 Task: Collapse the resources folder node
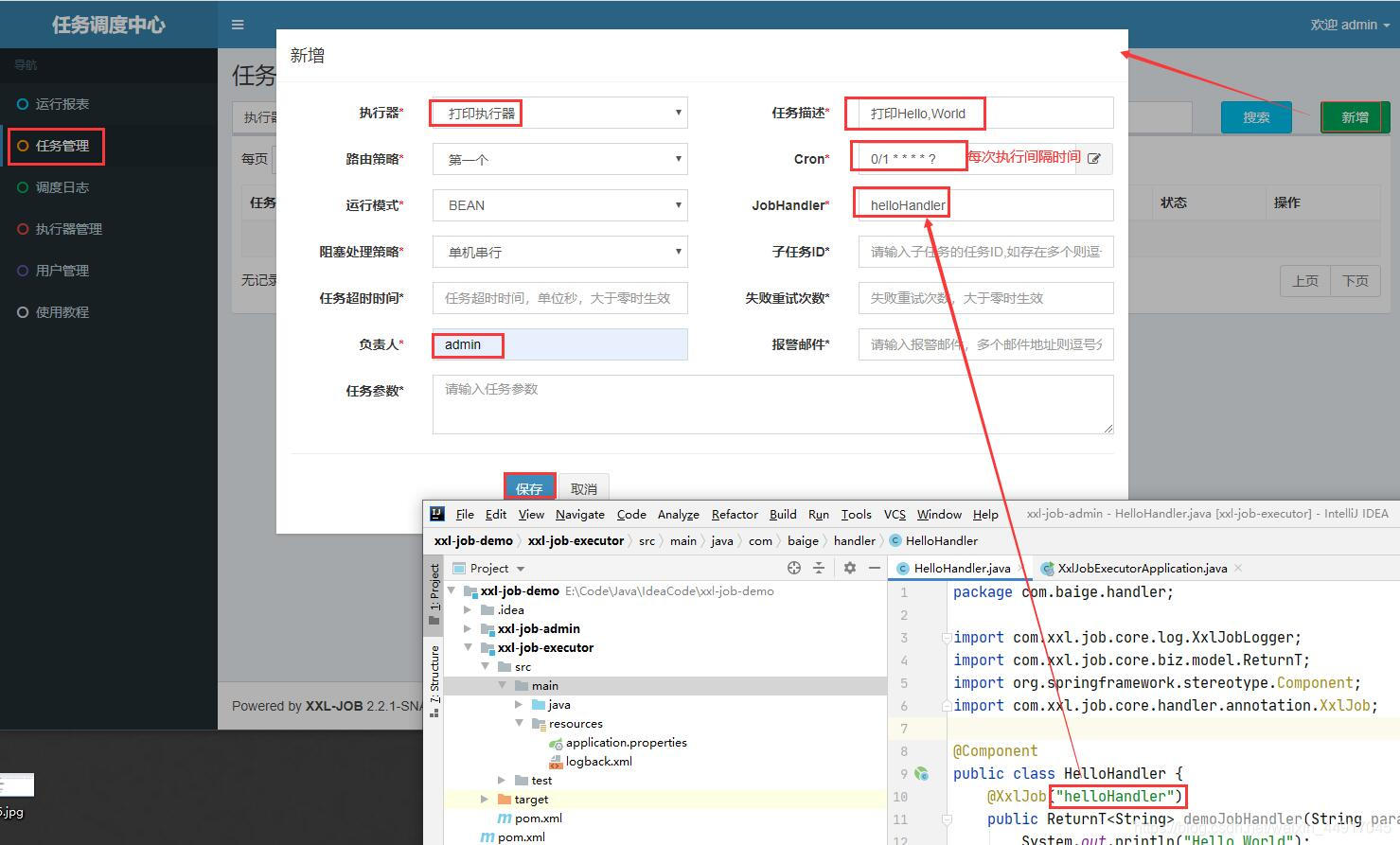(519, 724)
